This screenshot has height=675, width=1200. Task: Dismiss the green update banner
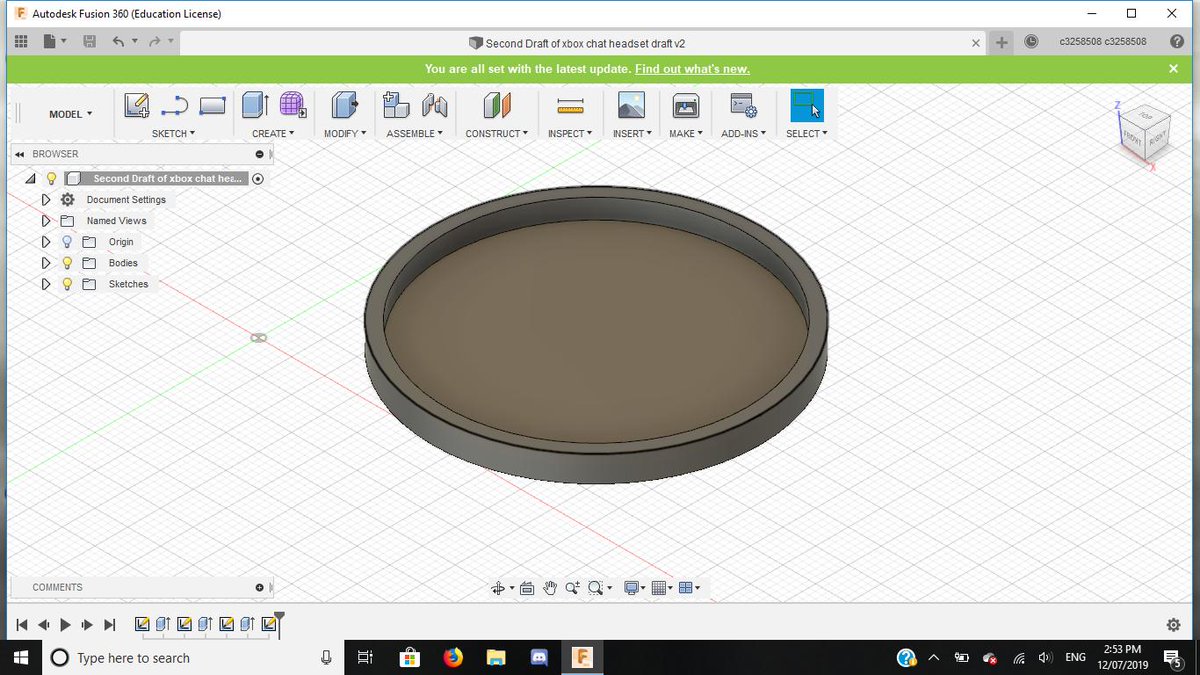pos(1174,69)
